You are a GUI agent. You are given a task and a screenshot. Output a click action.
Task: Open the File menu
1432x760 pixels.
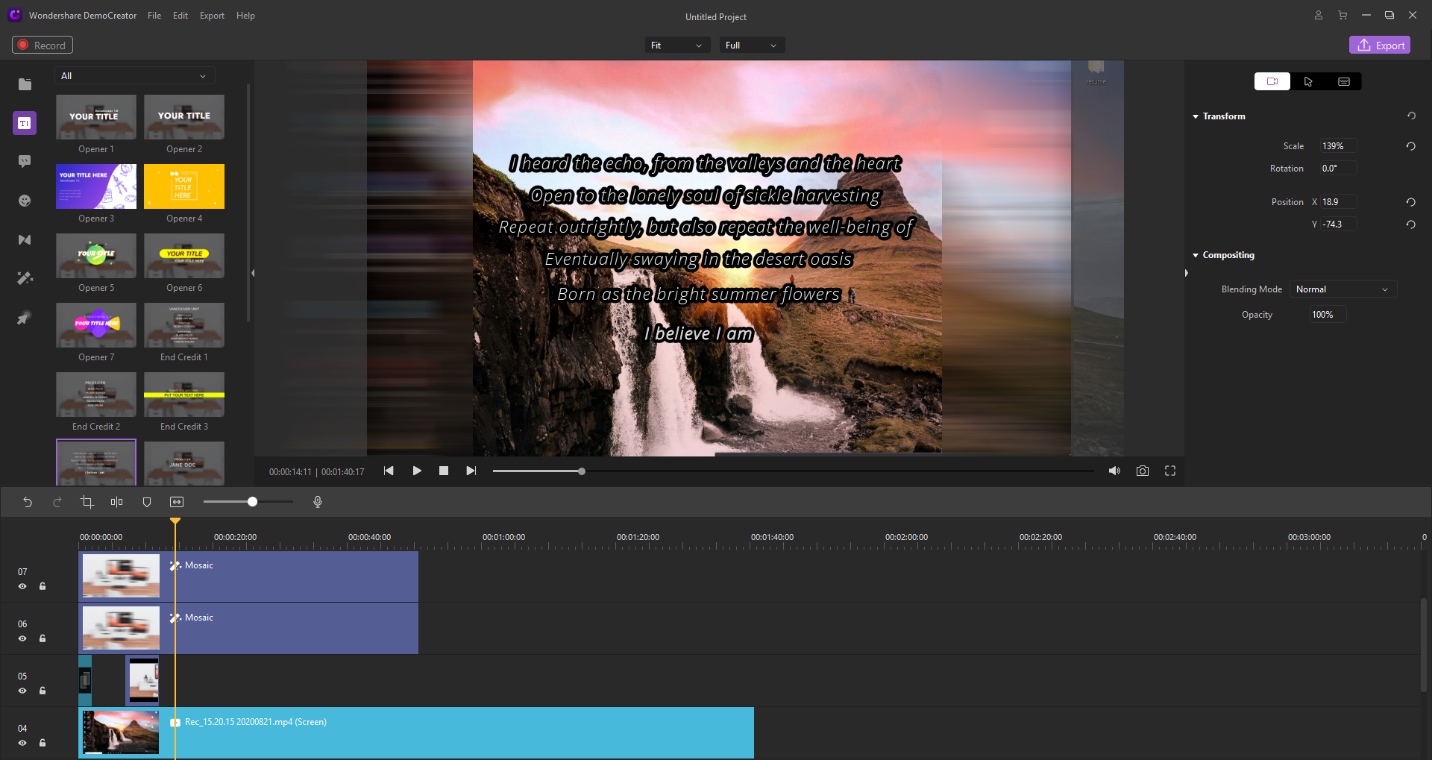154,16
